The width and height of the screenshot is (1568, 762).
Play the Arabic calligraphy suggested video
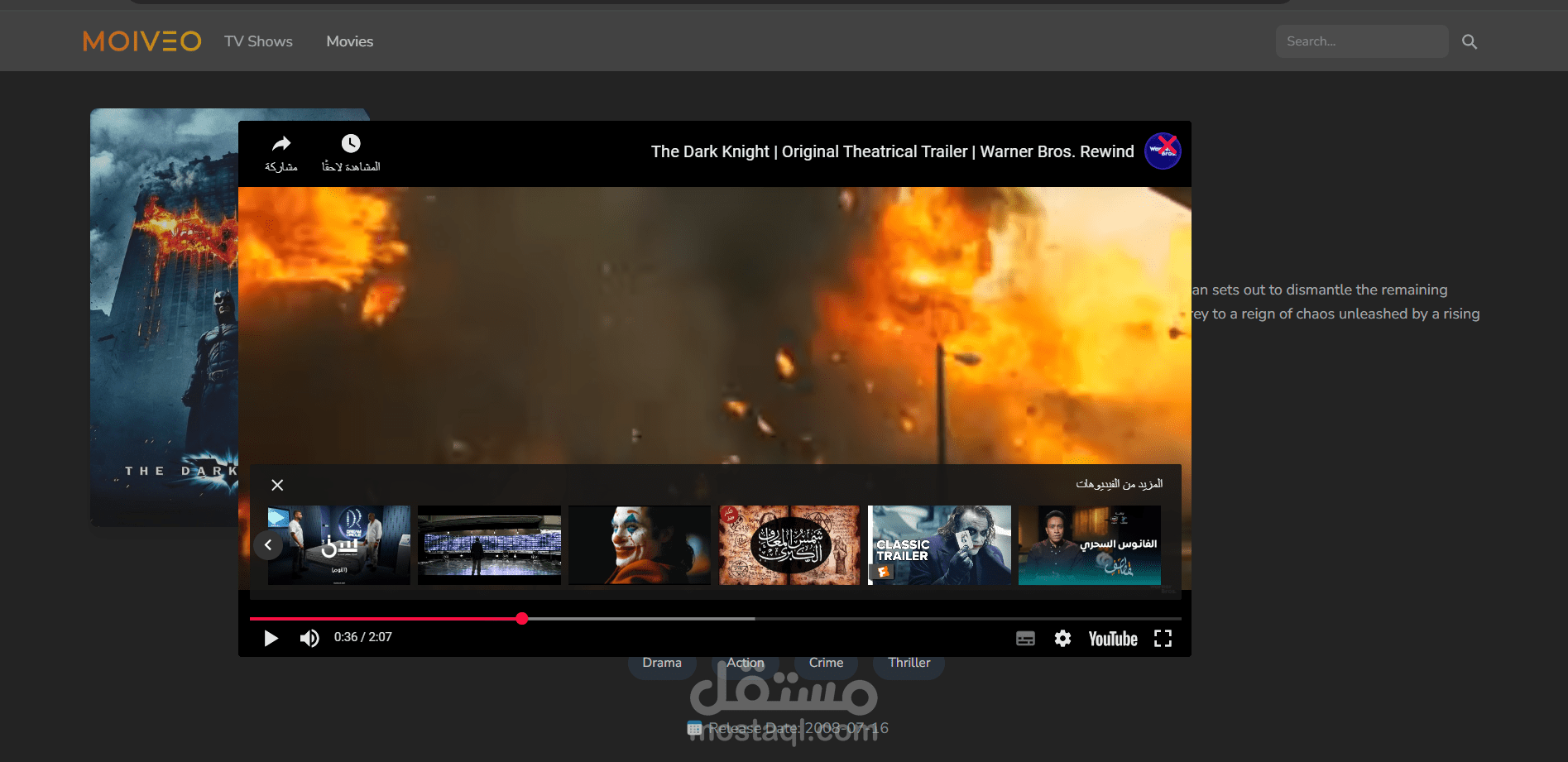(789, 545)
